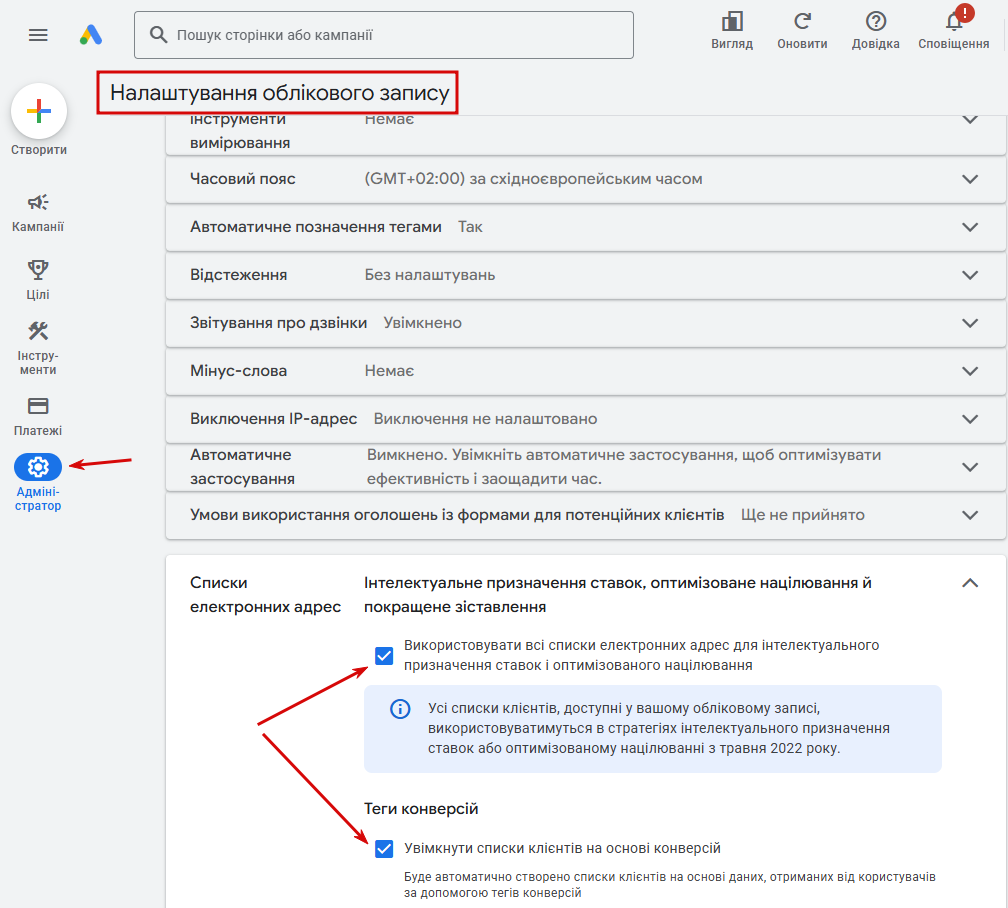Click 'Налаштування облікового запису' heading
Viewport: 1008px width, 908px height.
pos(279,93)
